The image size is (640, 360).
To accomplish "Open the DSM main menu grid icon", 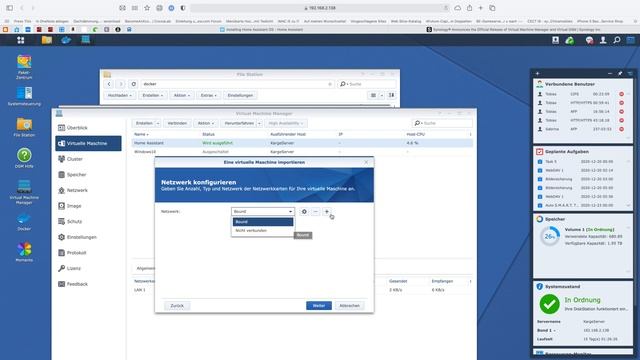I will (x=20, y=40).
